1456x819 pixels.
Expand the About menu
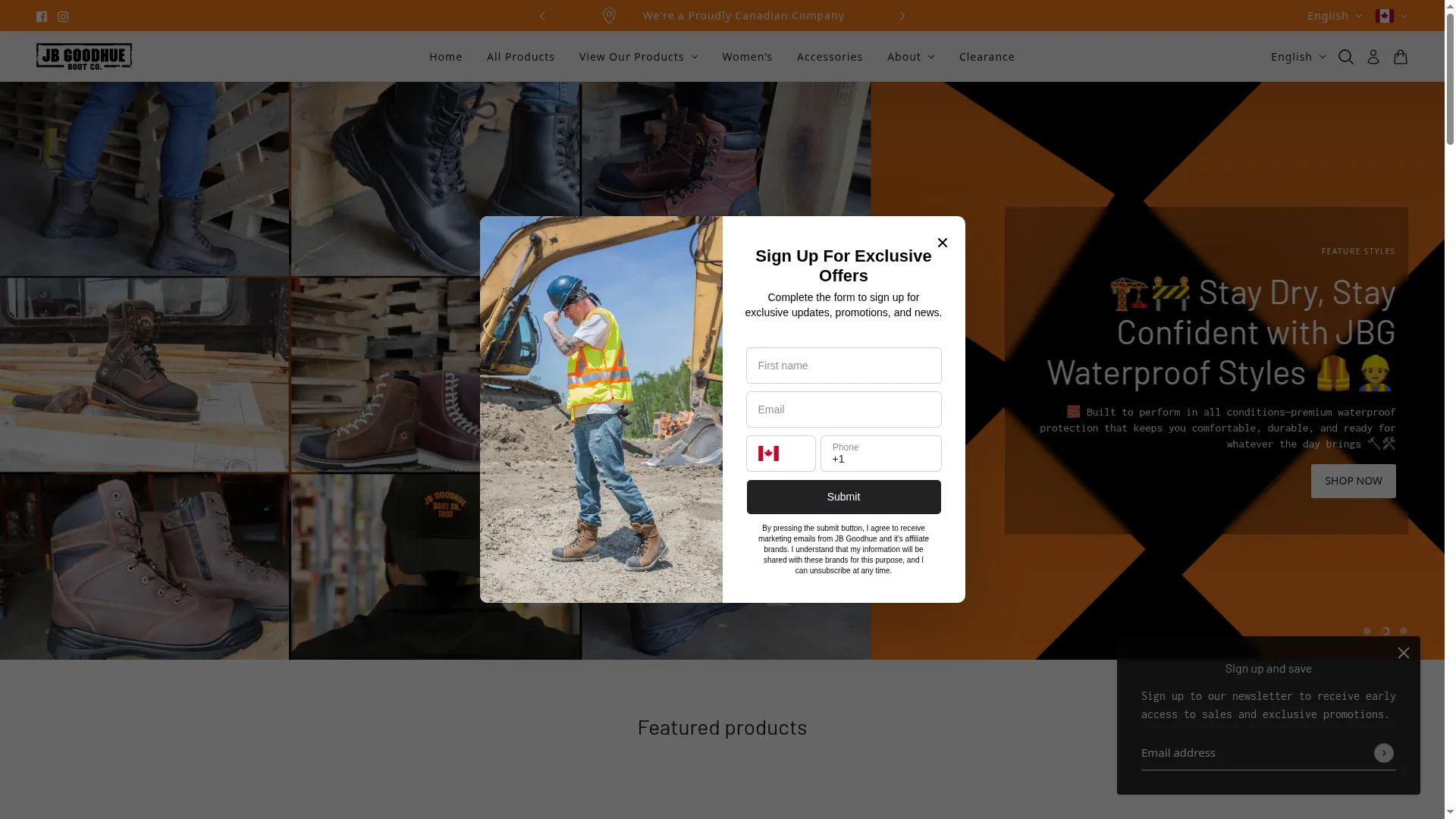pyautogui.click(x=911, y=57)
